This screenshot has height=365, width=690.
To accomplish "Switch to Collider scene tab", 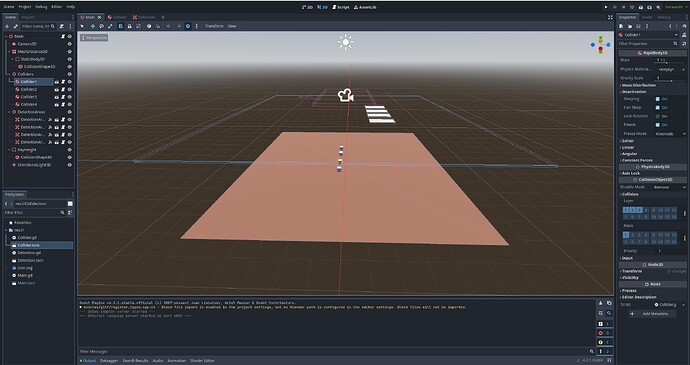I will [x=117, y=17].
